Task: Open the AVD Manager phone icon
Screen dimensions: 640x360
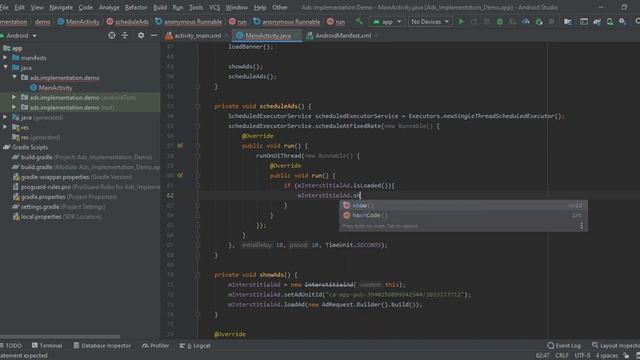Action: pyautogui.click(x=610, y=22)
